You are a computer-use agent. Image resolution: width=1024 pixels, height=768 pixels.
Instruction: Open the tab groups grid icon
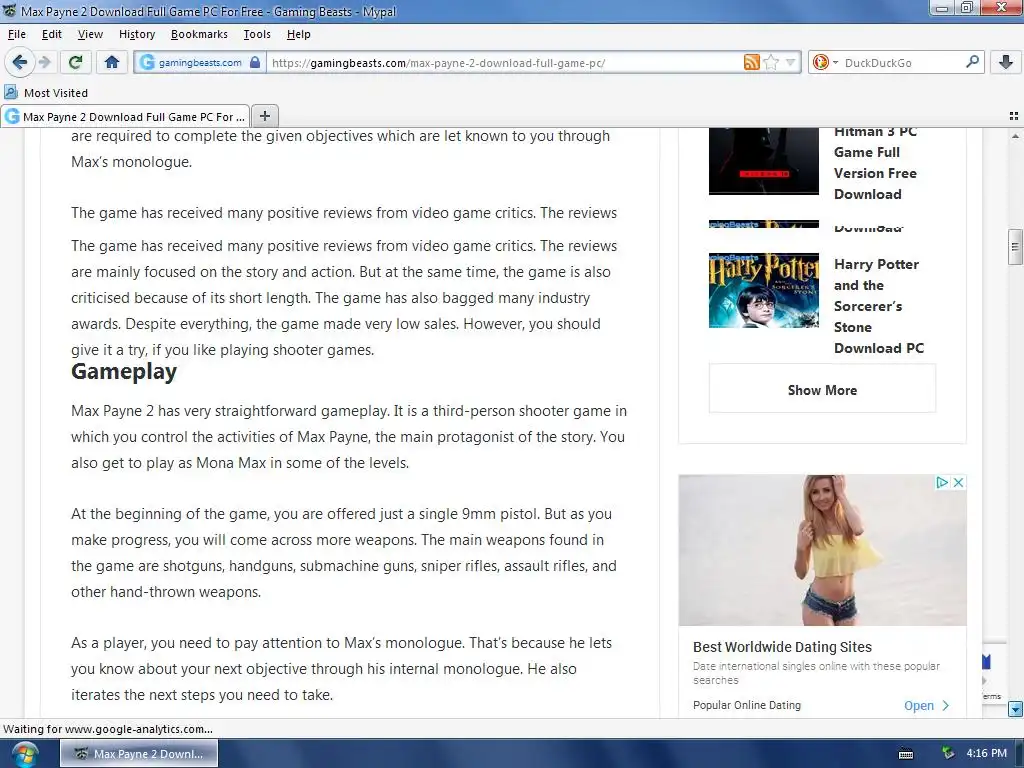coord(1014,116)
